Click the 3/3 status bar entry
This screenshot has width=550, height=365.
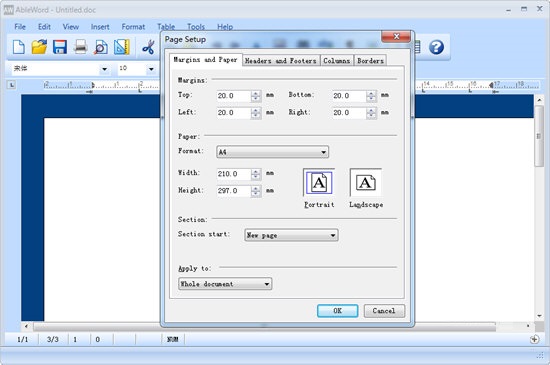[53, 339]
